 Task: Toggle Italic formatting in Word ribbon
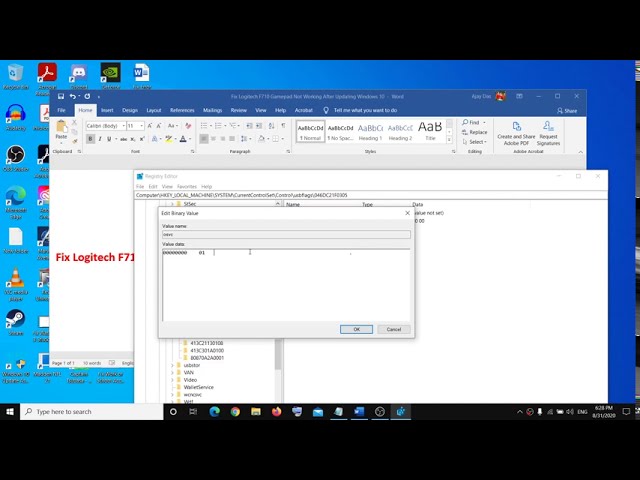pos(100,139)
